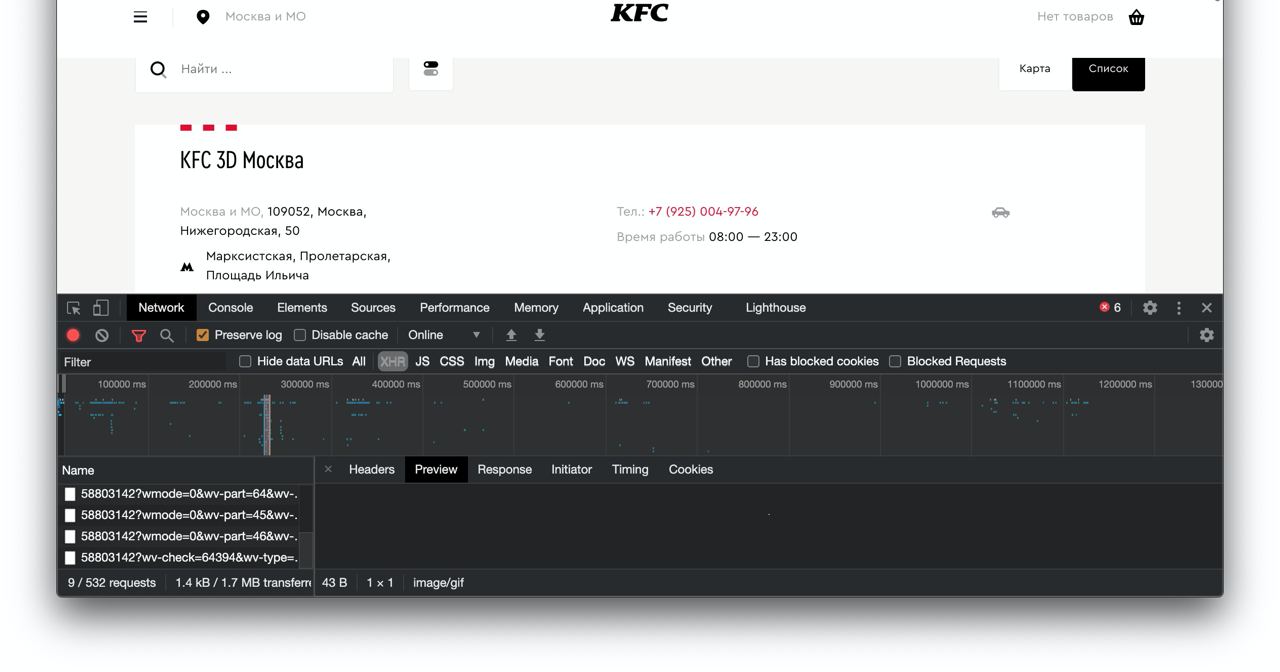
Task: Click the export HAR download arrow
Action: tap(540, 335)
